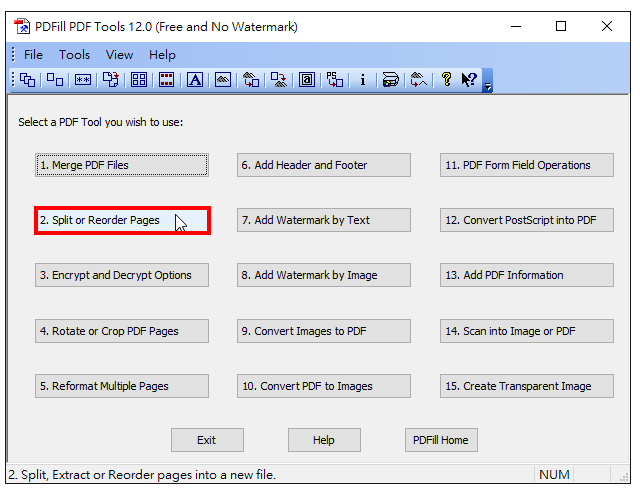Open the View menu
Screen dimensions: 640x491
pyautogui.click(x=119, y=55)
